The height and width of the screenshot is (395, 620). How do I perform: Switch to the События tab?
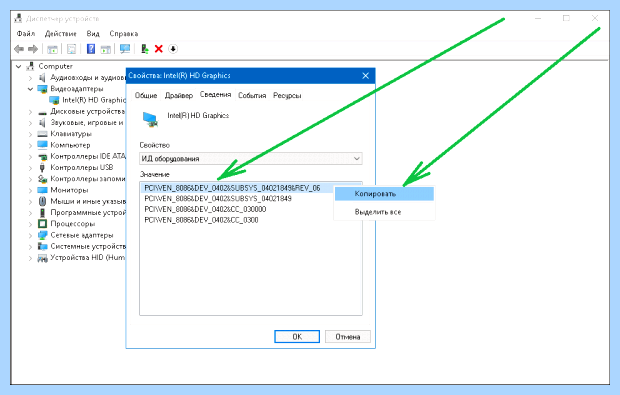pyautogui.click(x=252, y=96)
